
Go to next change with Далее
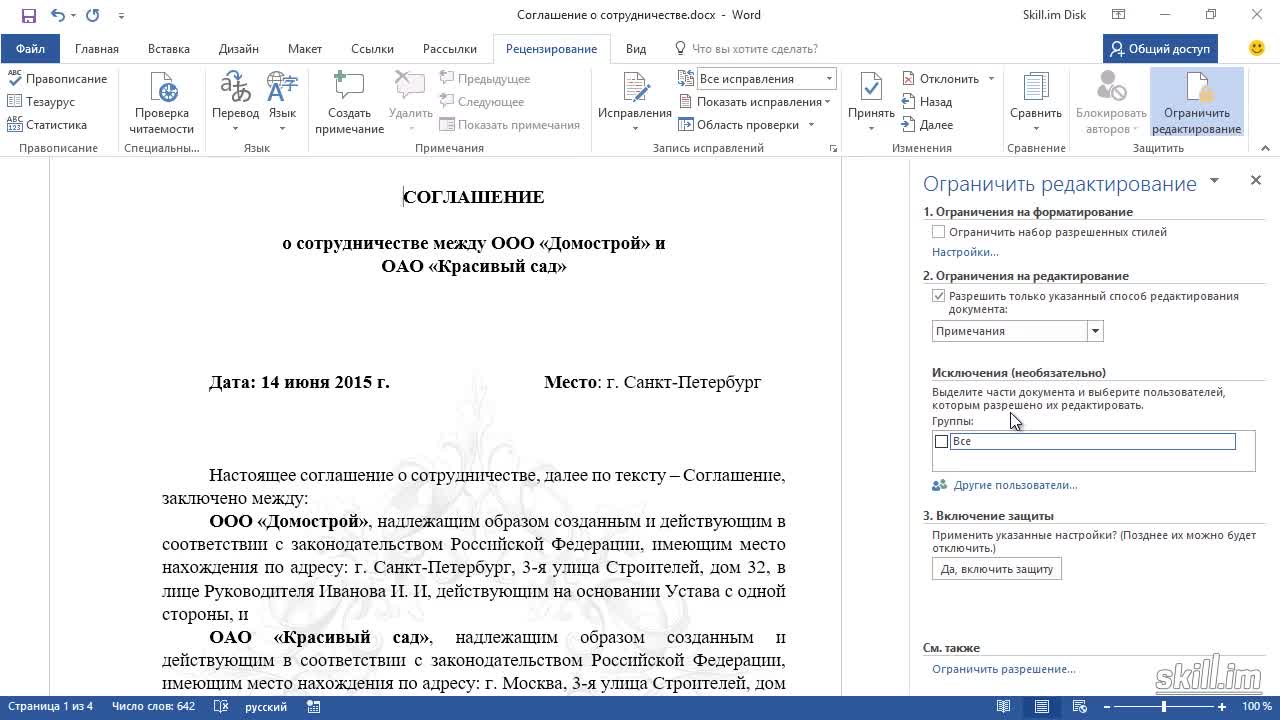(x=927, y=125)
